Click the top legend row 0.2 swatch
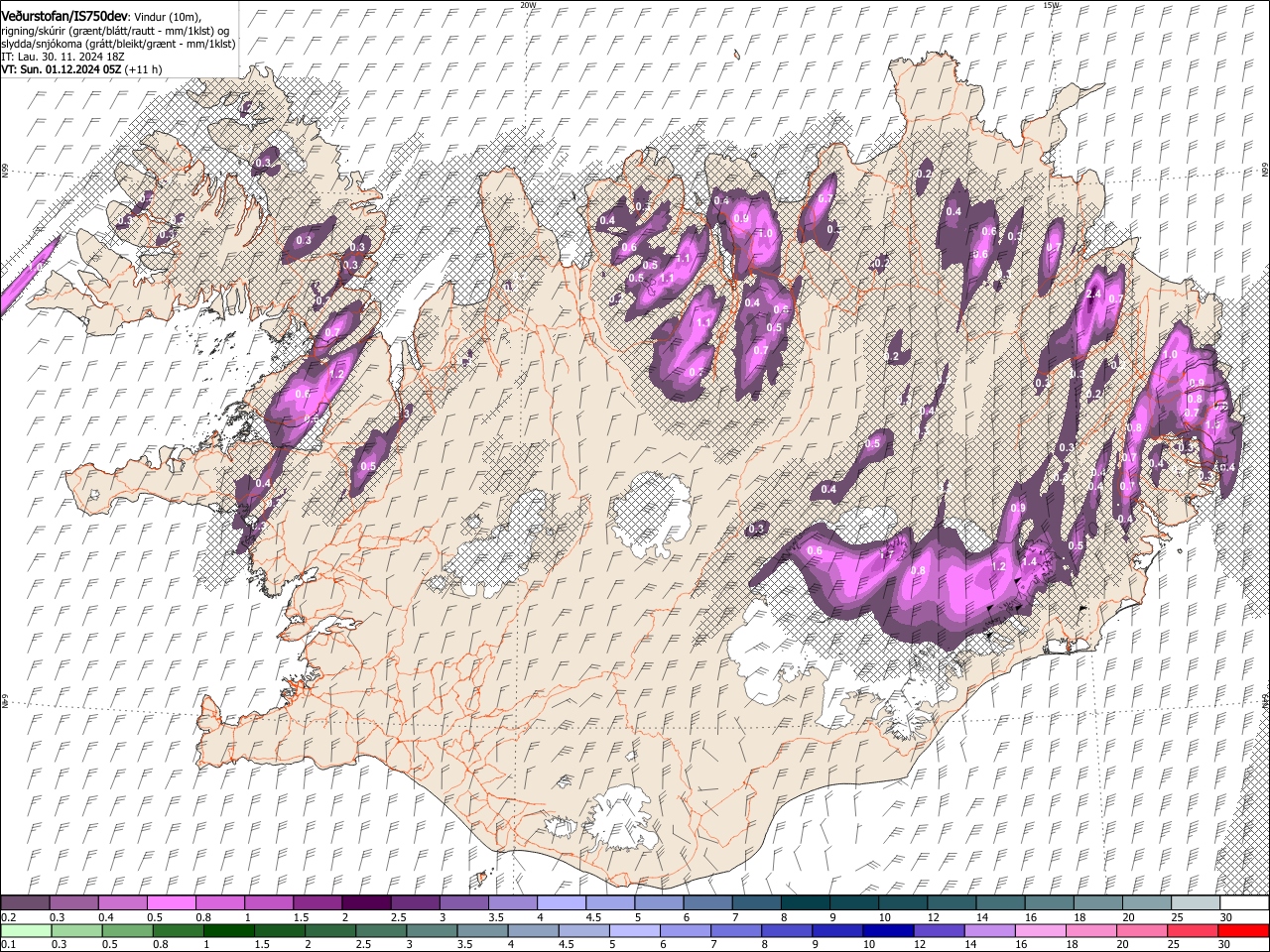 coord(25,903)
